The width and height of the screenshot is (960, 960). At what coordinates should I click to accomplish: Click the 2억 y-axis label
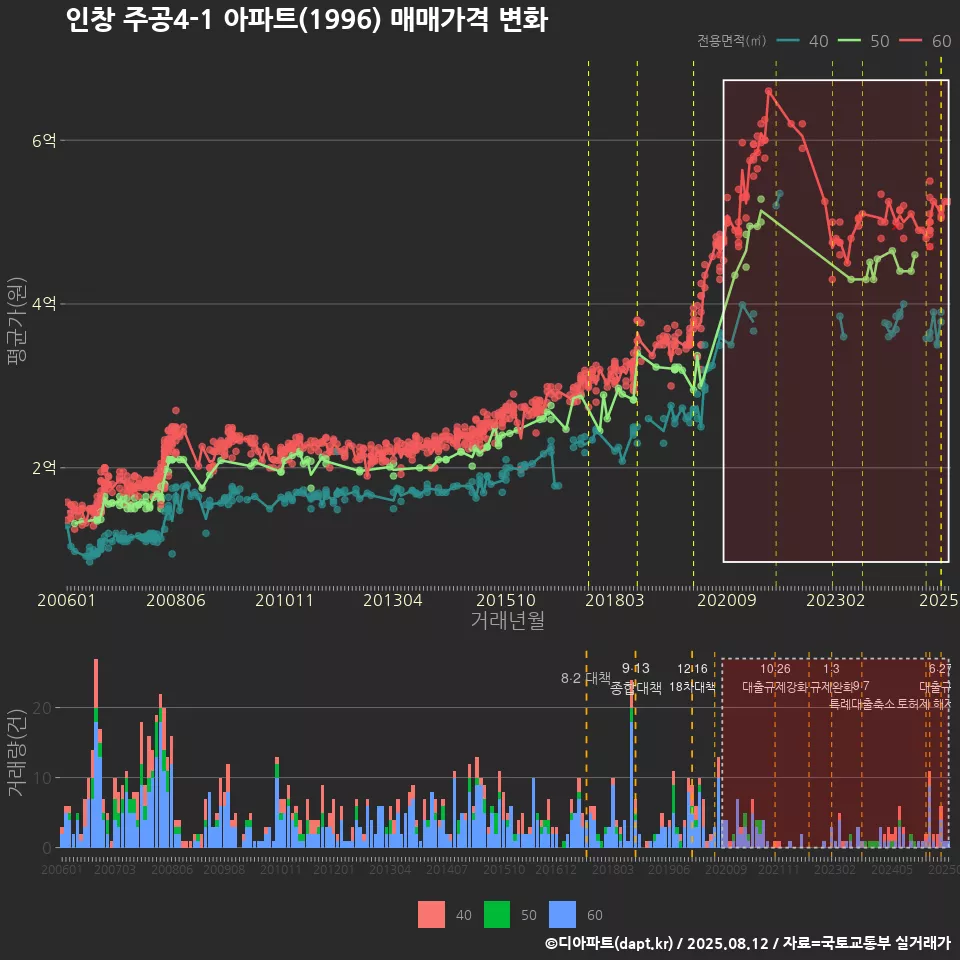44,468
